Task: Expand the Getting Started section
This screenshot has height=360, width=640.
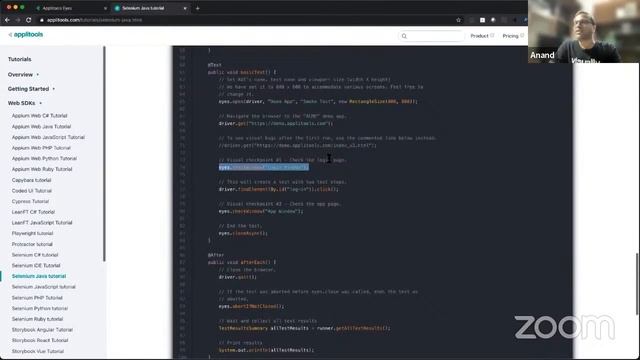Action: [x=31, y=89]
